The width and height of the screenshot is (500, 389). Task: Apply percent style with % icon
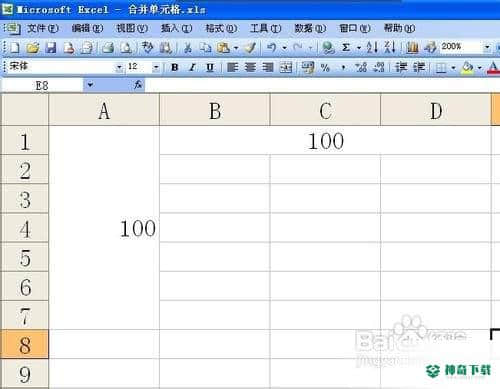pyautogui.click(x=325, y=68)
